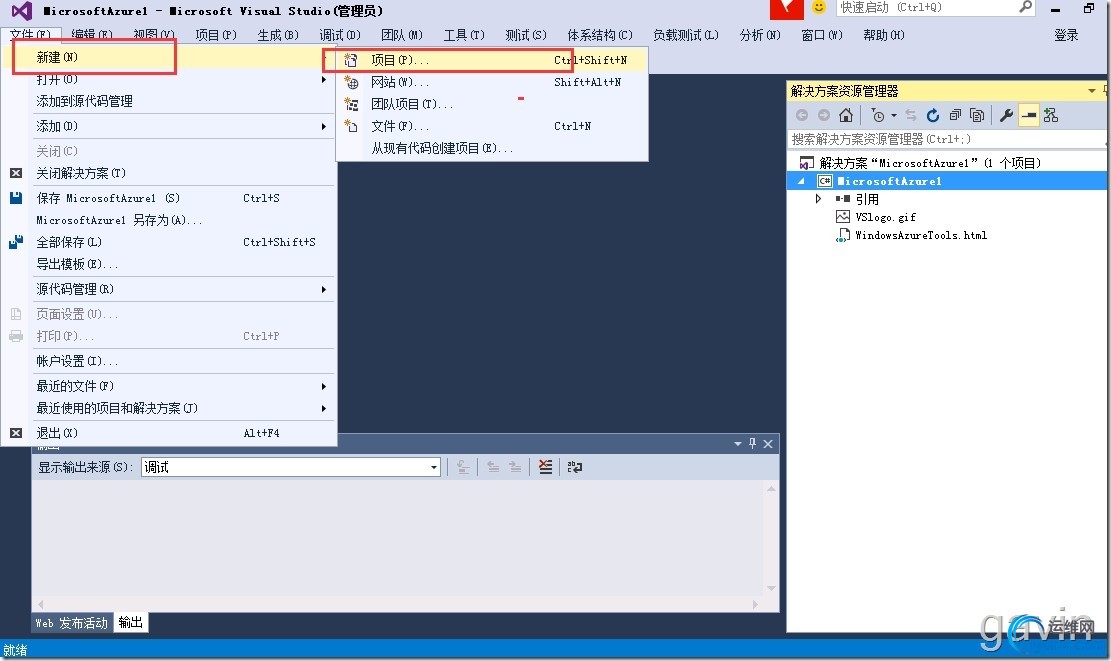Focus the Solution Explorer search box
Screen dimensions: 1111x661
[x=946, y=139]
